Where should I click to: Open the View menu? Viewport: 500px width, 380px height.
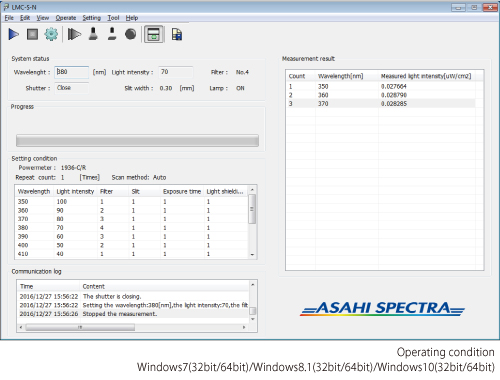click(x=43, y=18)
